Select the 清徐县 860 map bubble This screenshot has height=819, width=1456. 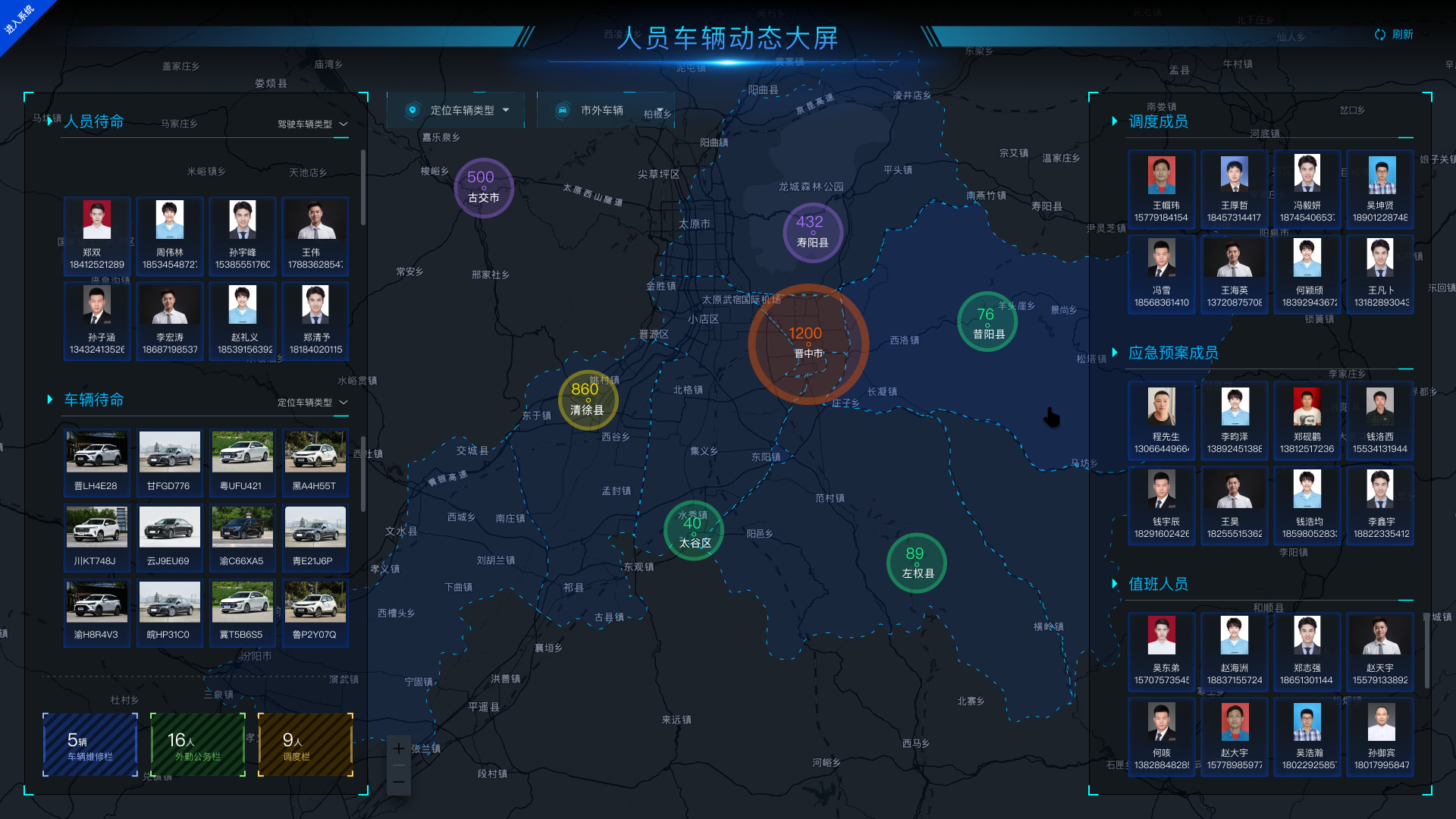(x=587, y=400)
